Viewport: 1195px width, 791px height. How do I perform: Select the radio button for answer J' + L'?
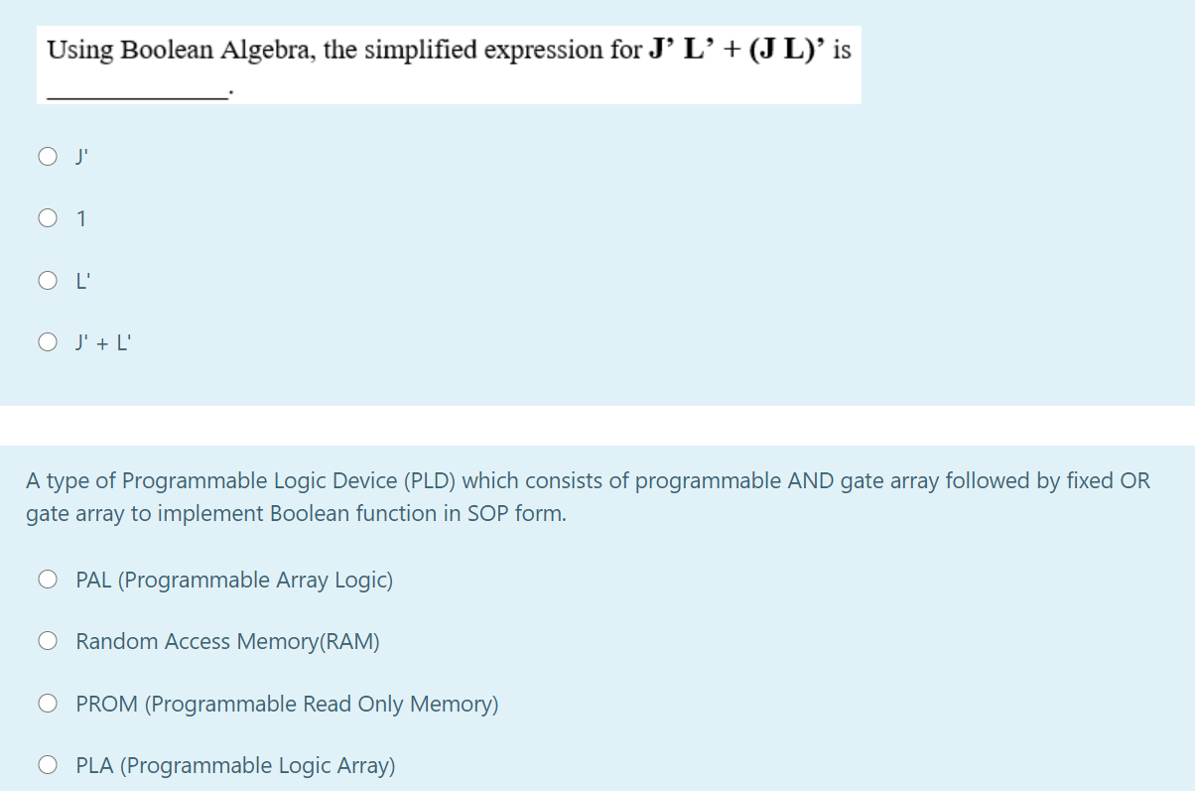click(x=47, y=342)
